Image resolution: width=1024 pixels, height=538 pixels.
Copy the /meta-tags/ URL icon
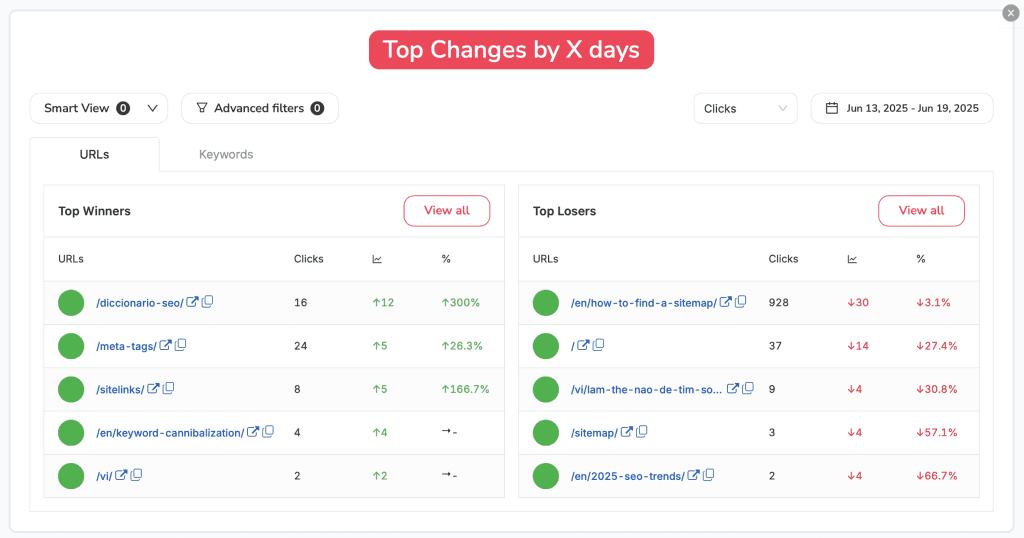180,345
